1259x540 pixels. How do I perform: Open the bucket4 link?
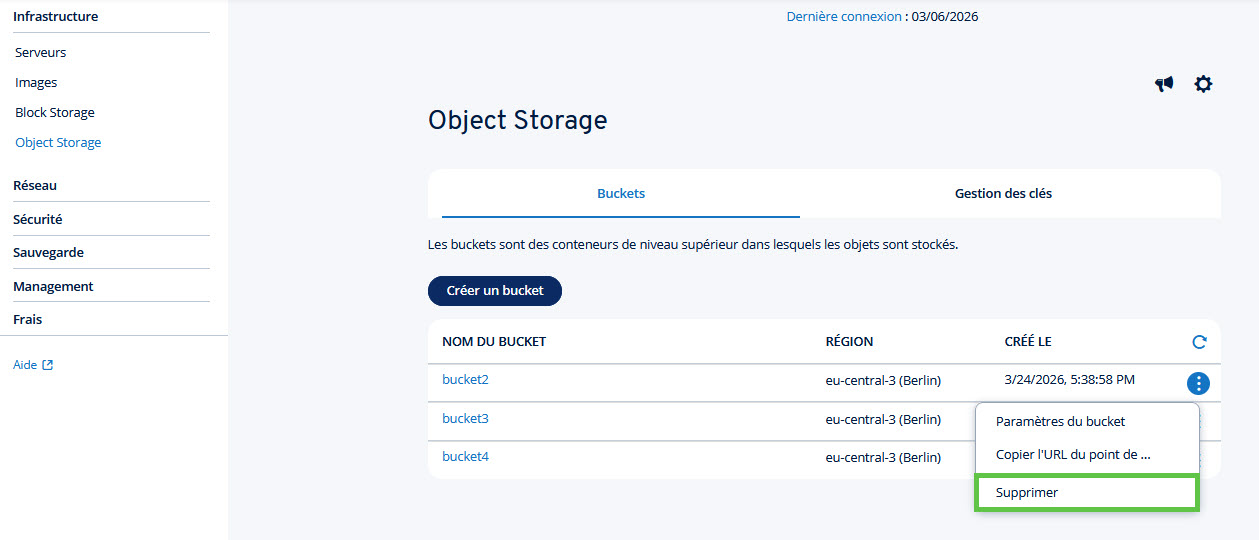pos(465,456)
